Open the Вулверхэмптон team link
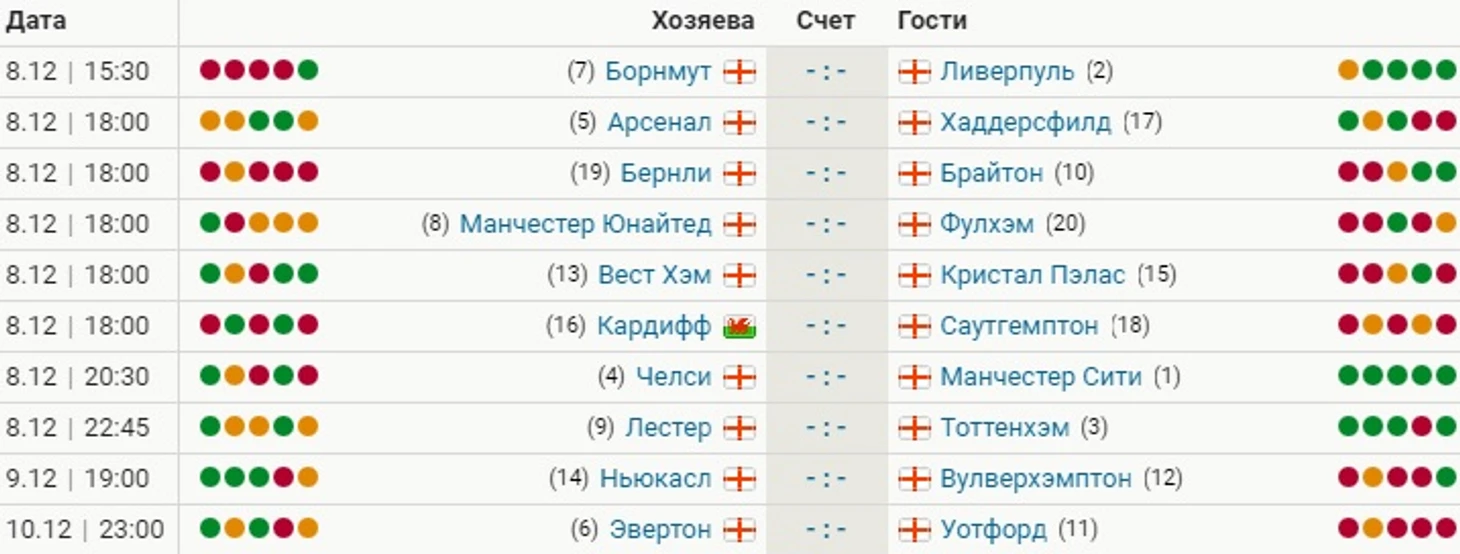1460x554 pixels. [1036, 479]
